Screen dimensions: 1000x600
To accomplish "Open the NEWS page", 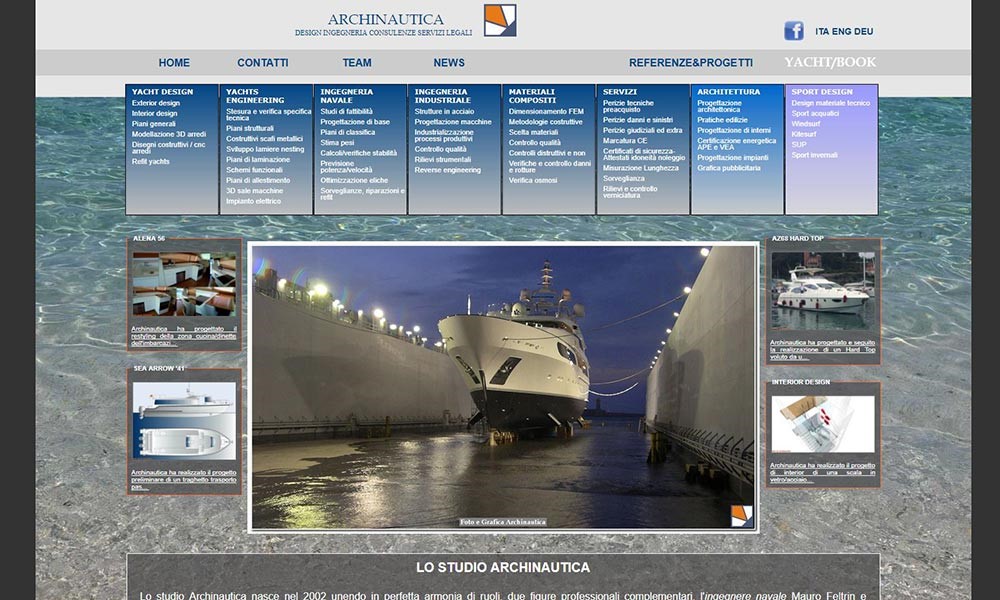I will (449, 62).
